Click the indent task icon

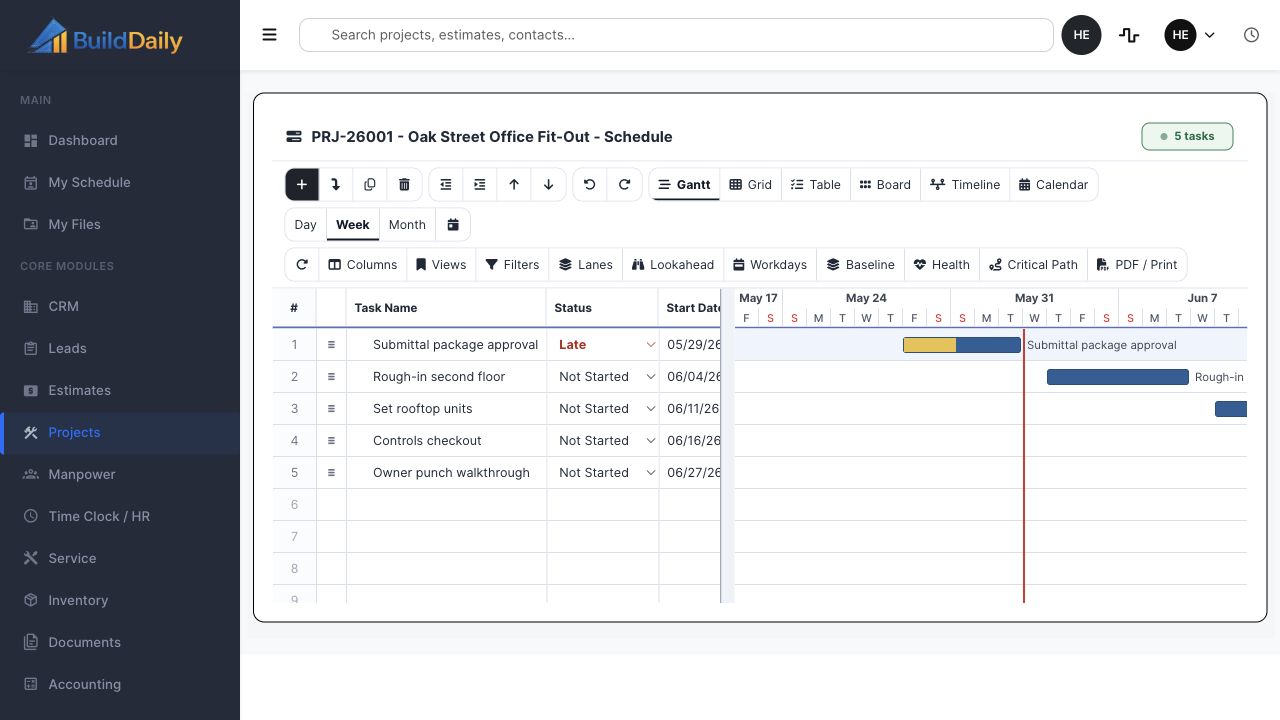[x=480, y=185]
